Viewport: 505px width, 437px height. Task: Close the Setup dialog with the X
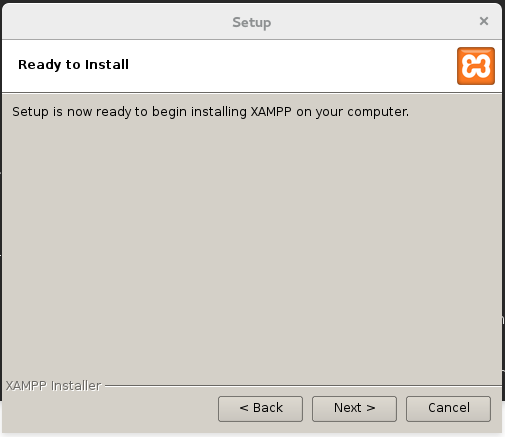coord(484,21)
